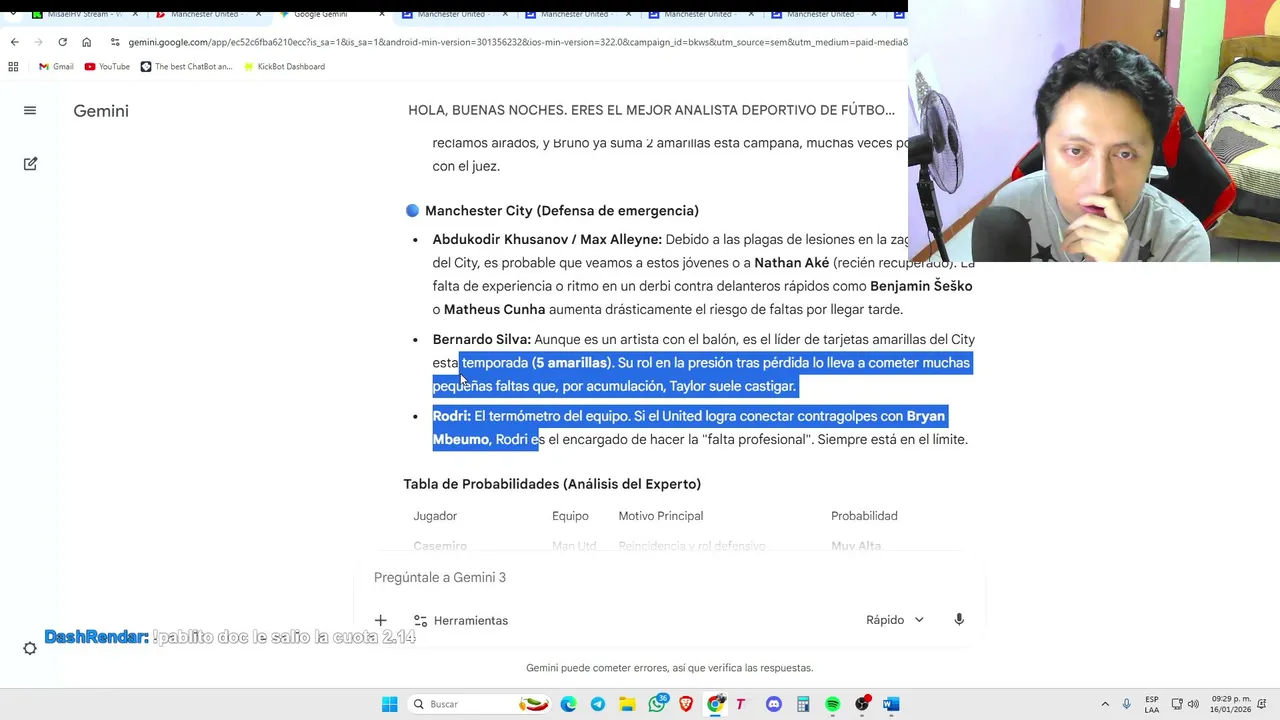Click the chat title 'HOLA, BUENAS NOCHES...'
The width and height of the screenshot is (1280, 720).
[651, 110]
